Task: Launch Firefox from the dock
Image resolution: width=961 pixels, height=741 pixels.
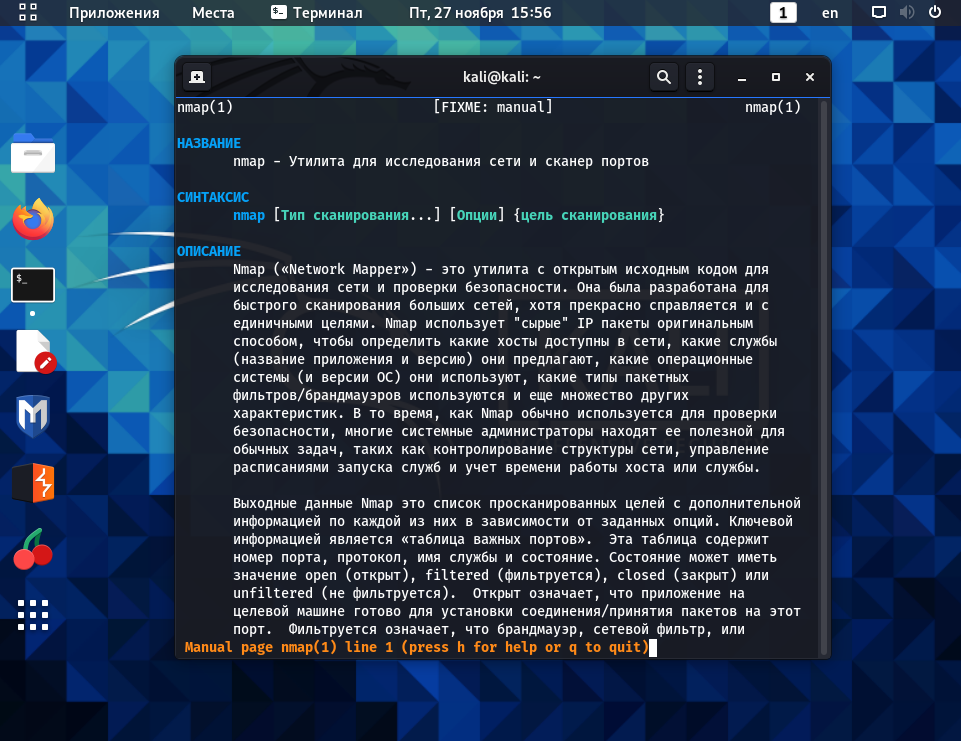Action: [33, 219]
